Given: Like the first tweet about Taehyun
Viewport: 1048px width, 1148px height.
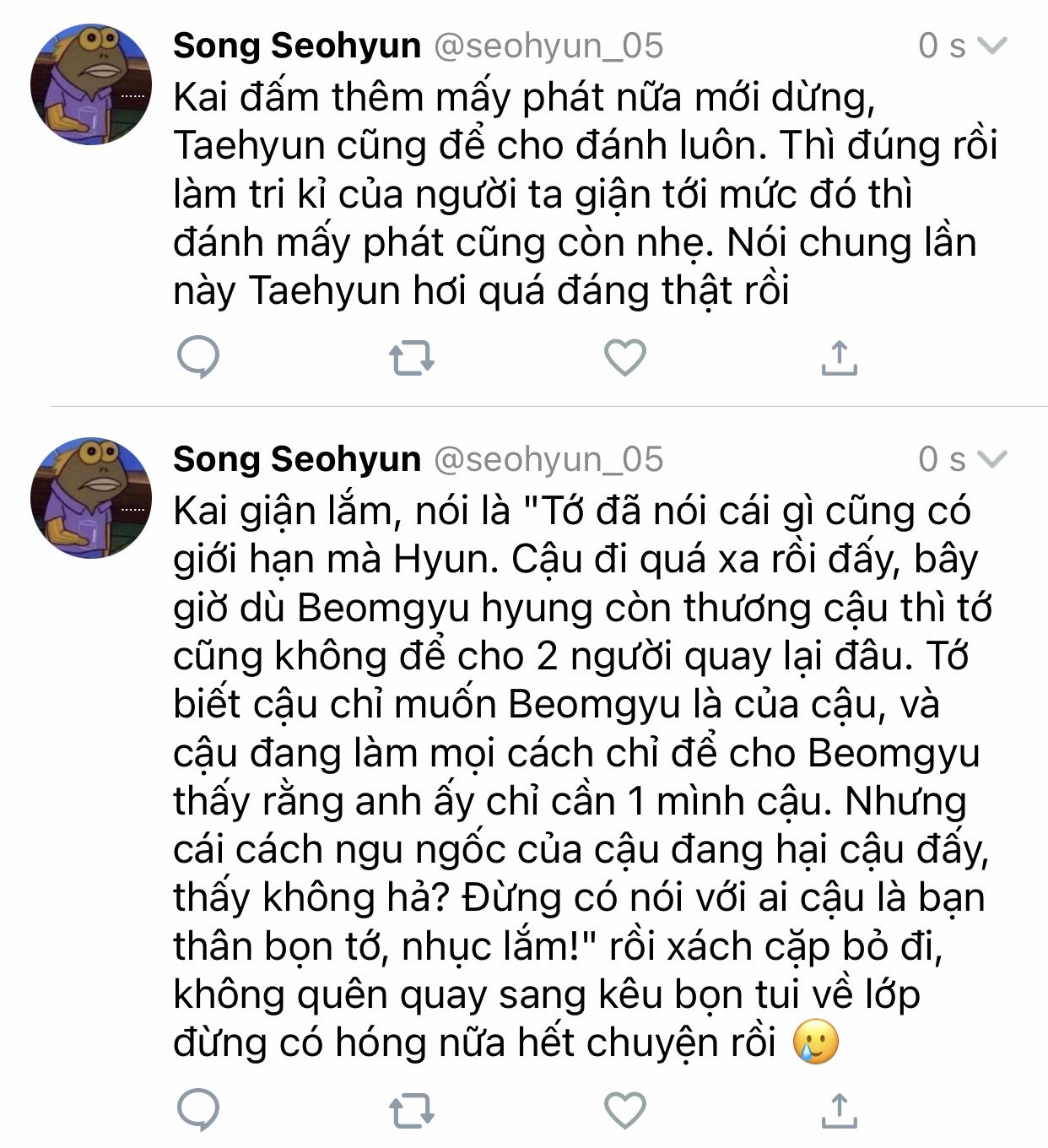Looking at the screenshot, I should pos(625,358).
